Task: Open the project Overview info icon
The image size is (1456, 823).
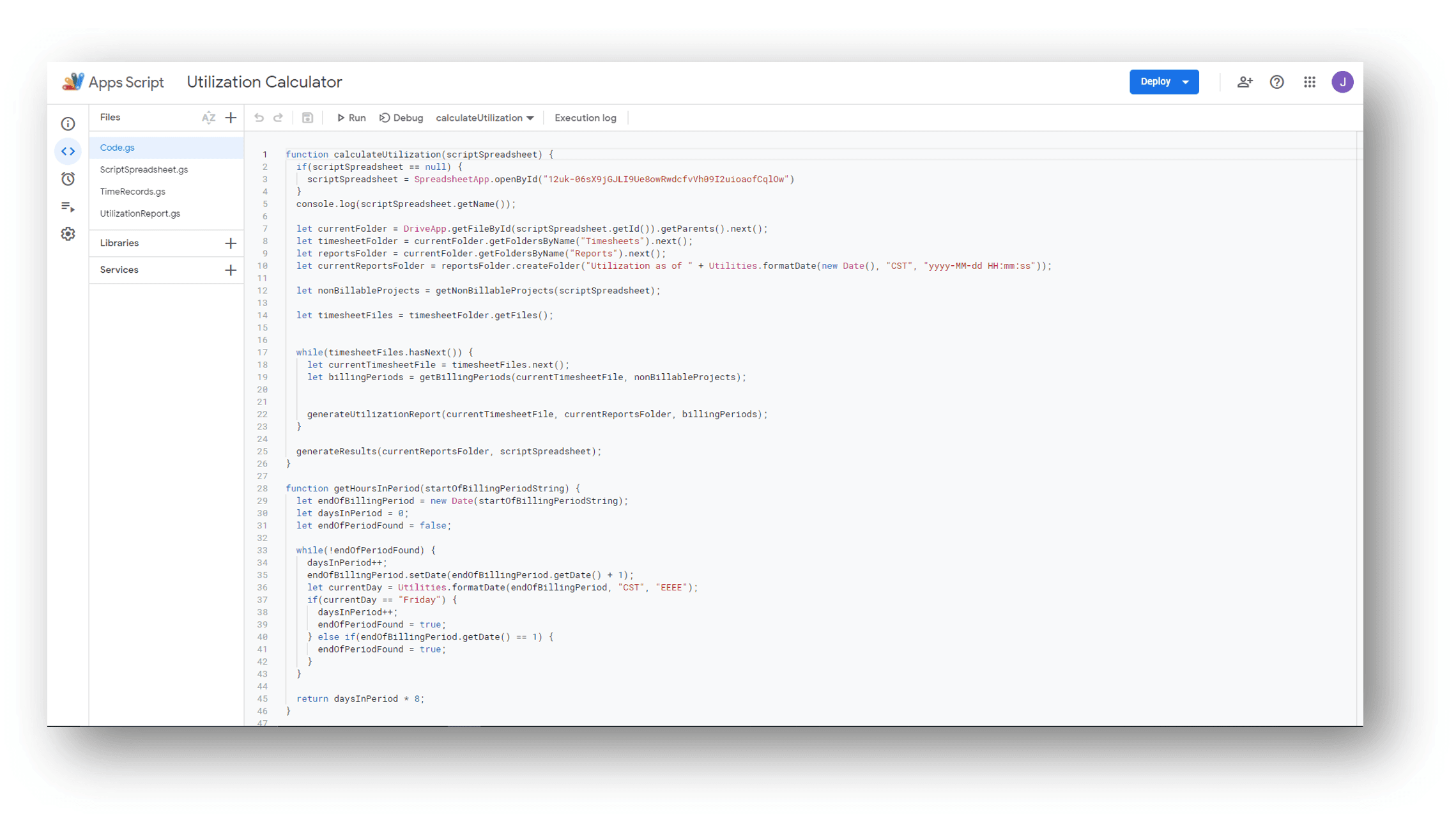Action: pyautogui.click(x=68, y=124)
